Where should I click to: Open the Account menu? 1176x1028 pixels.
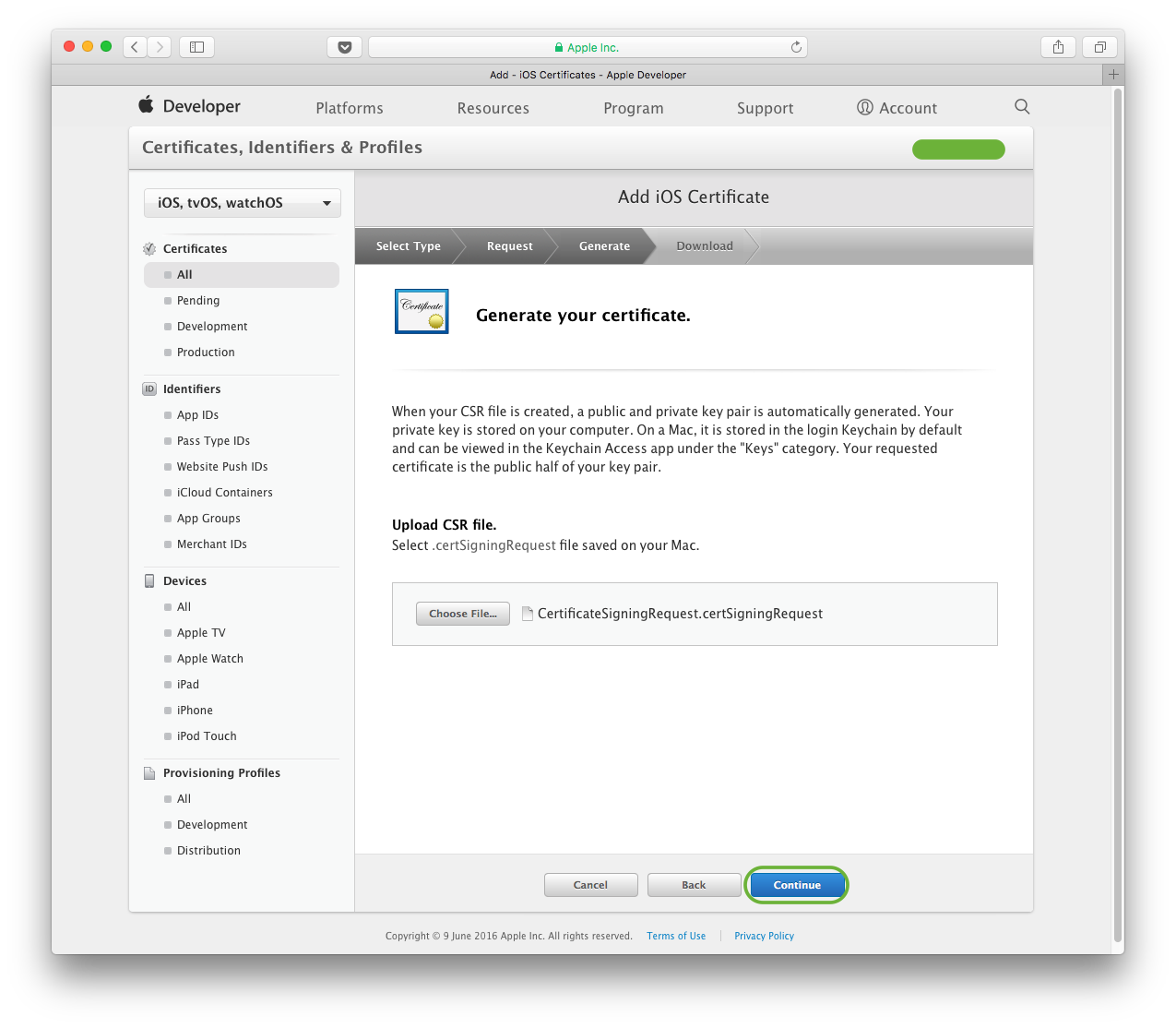(x=897, y=108)
